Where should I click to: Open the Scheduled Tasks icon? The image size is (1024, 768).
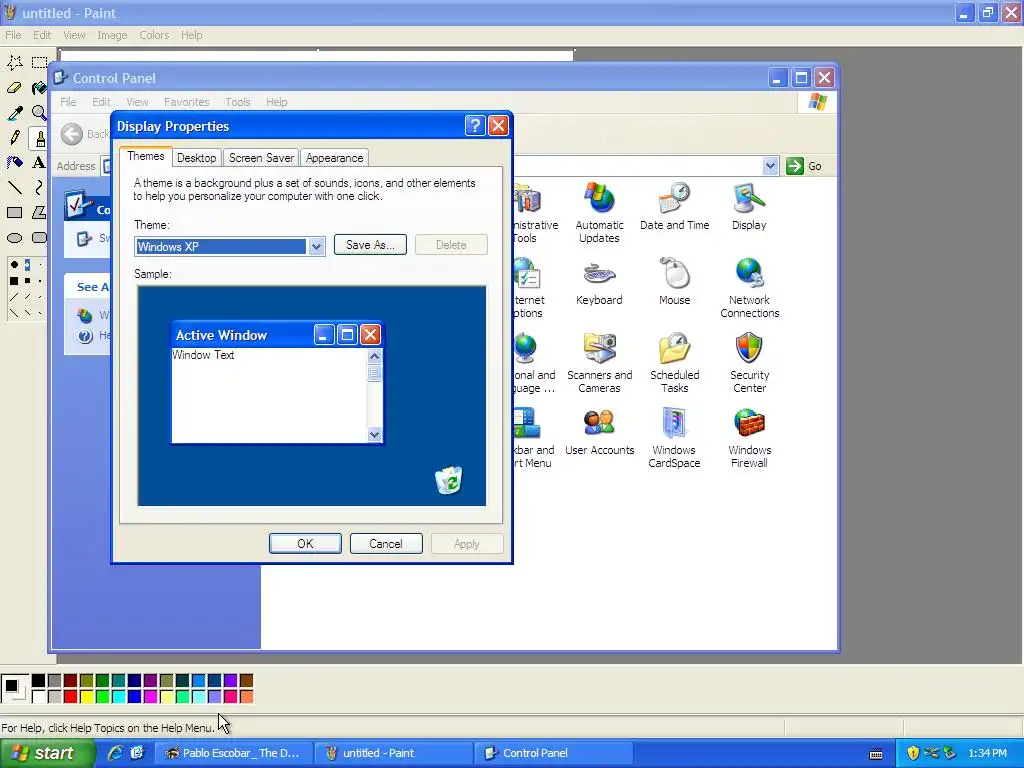tap(674, 363)
